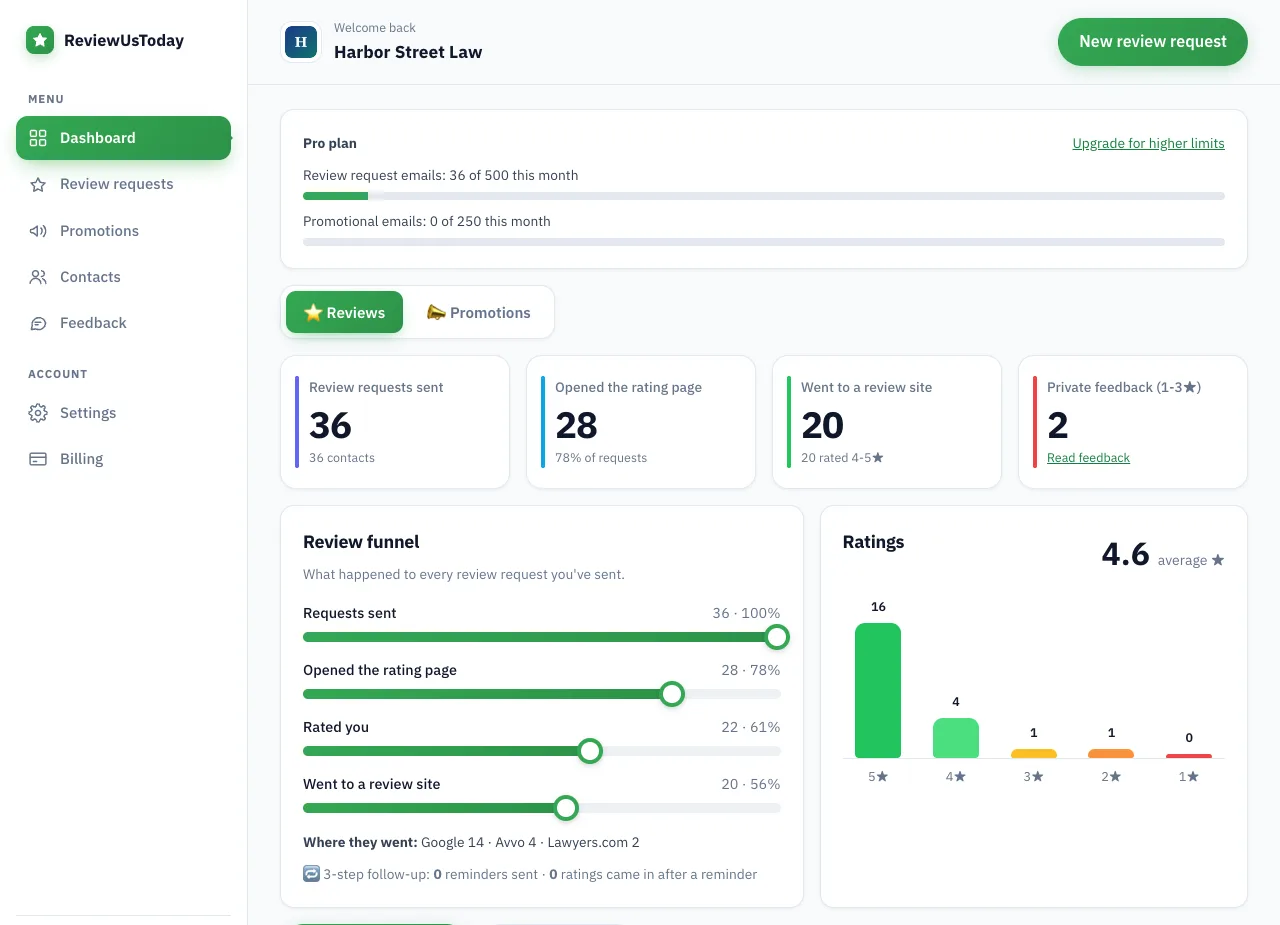Click the Settings gear icon
The image size is (1280, 925).
pos(38,413)
